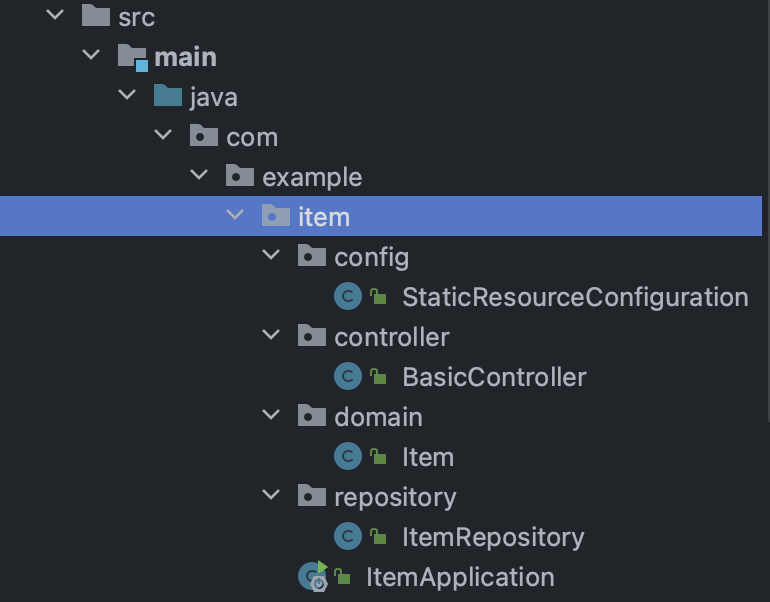
Task: Click the class icon beside ItemRepository
Action: click(x=348, y=536)
